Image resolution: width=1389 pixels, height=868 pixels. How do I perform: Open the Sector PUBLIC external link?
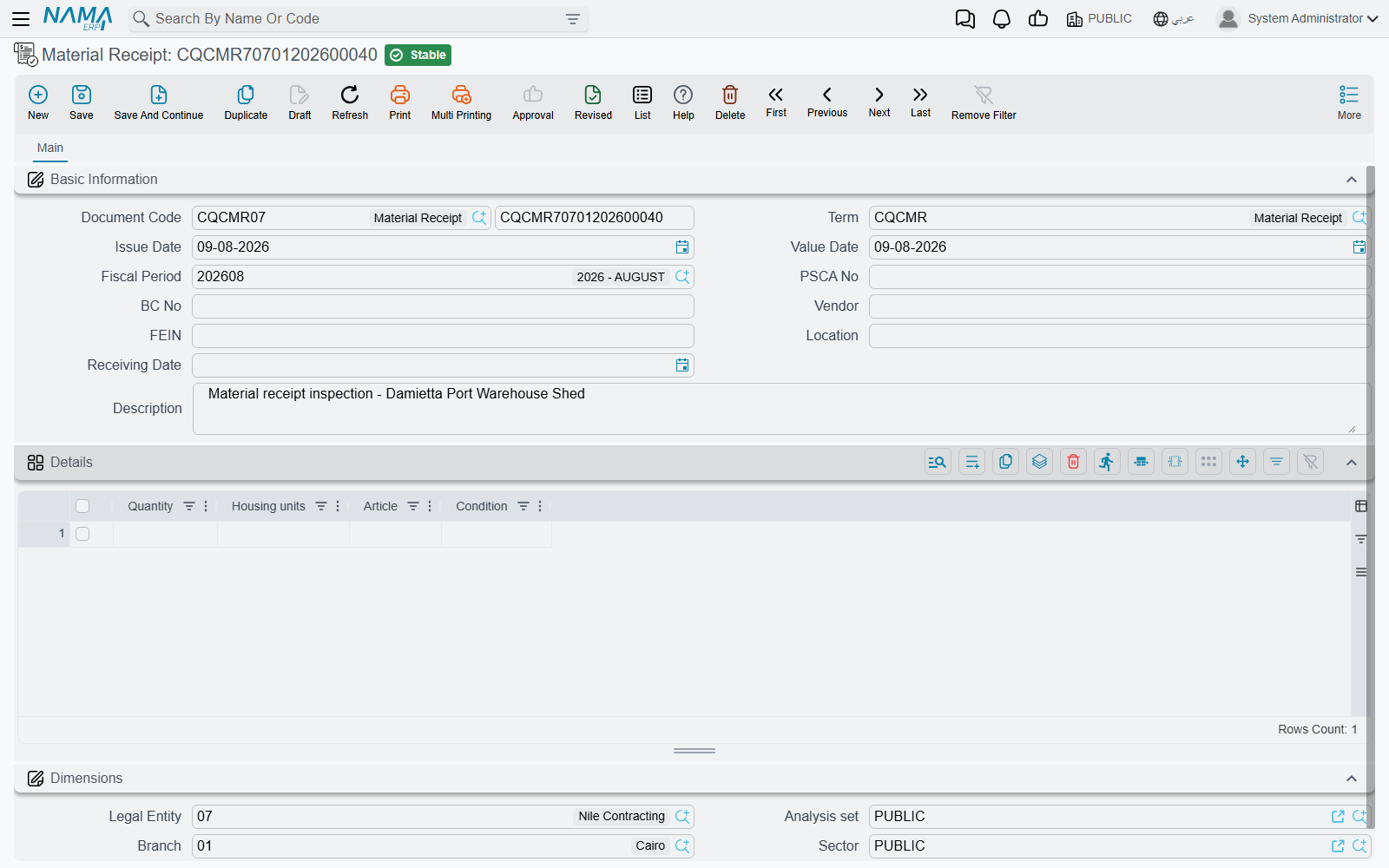[x=1338, y=846]
